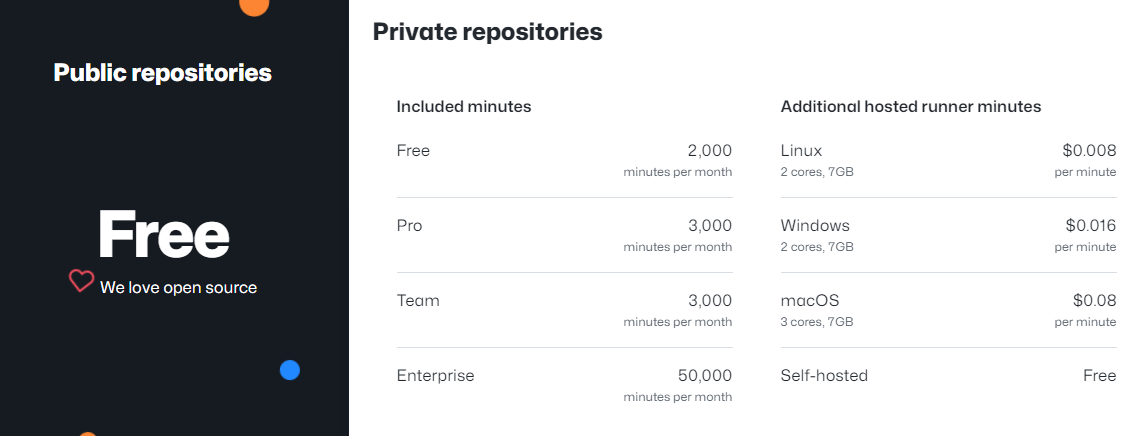
Task: Click the We love open source text
Action: [178, 288]
